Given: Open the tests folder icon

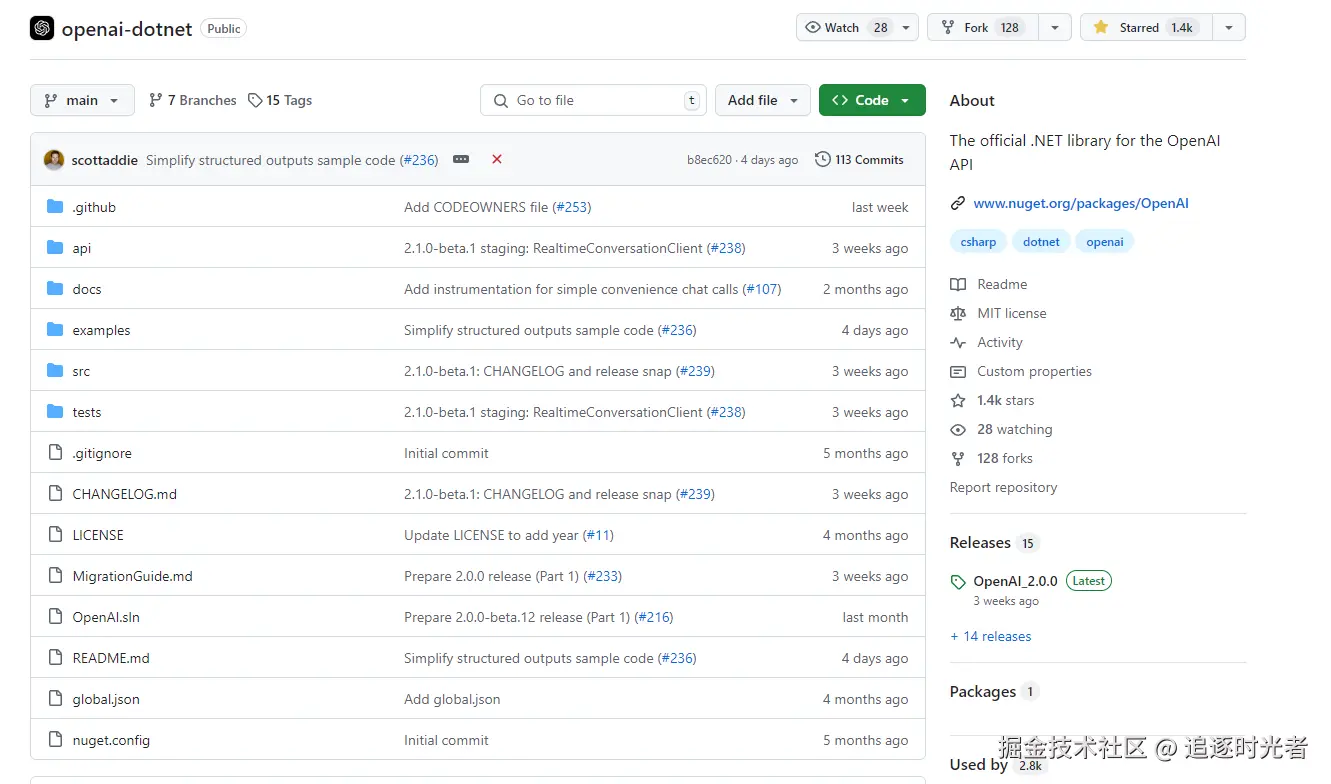Looking at the screenshot, I should tap(55, 412).
